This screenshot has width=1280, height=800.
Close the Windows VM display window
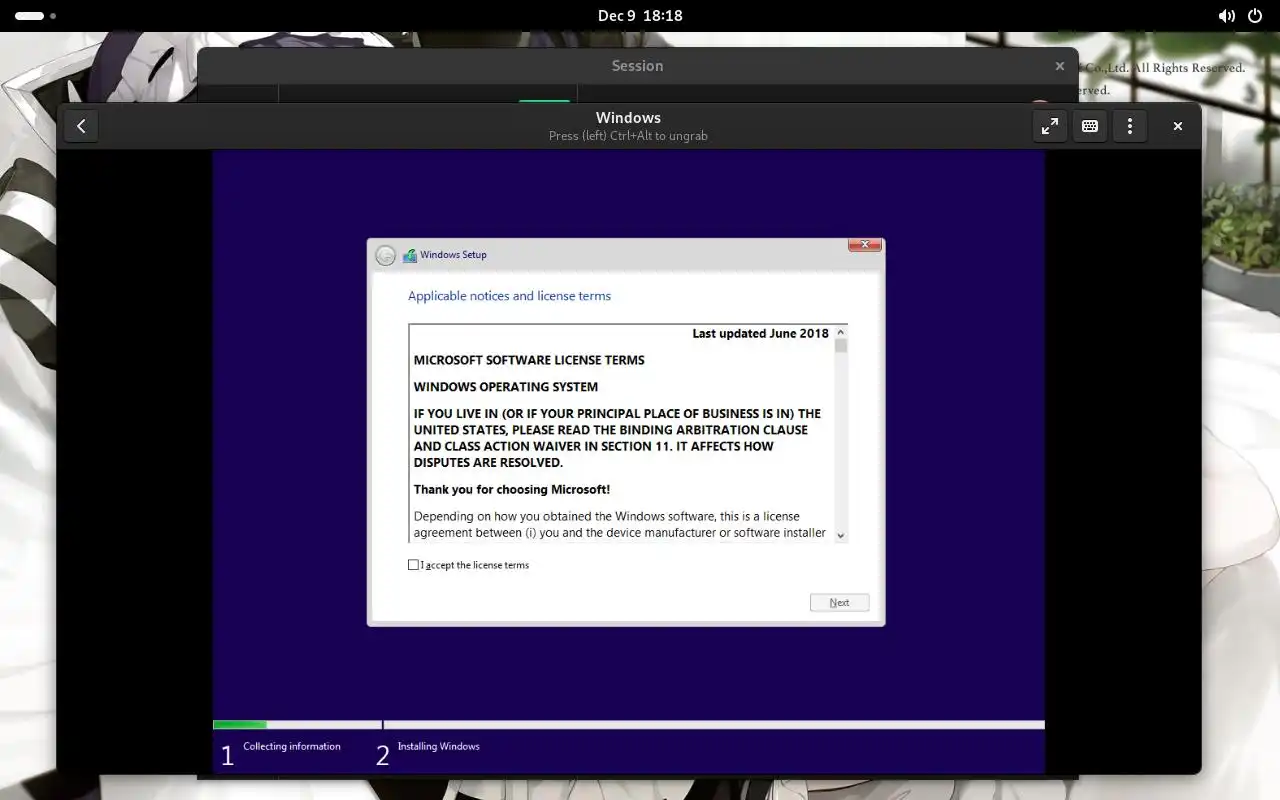pyautogui.click(x=1178, y=126)
